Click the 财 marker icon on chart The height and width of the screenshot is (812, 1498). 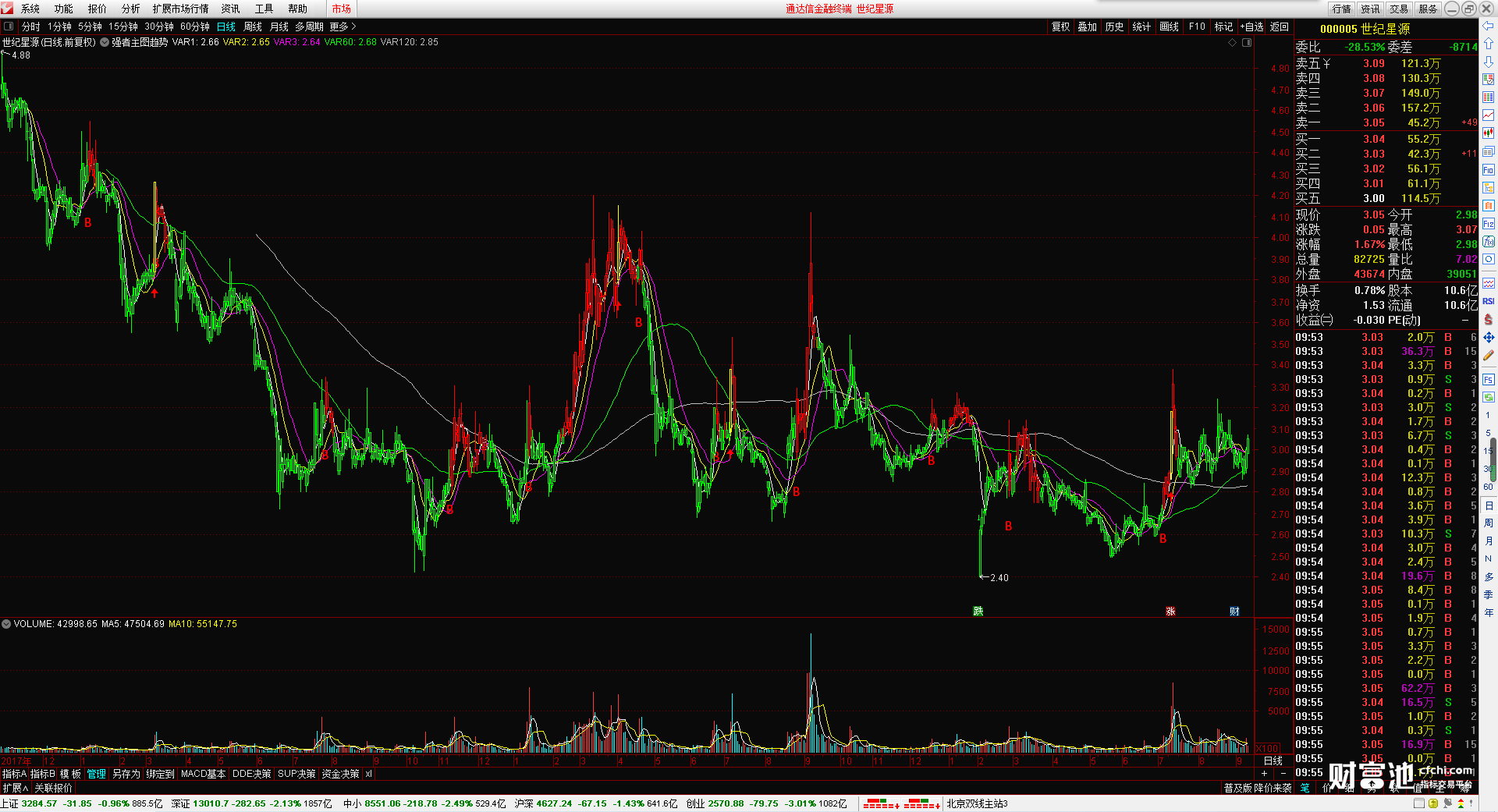click(1234, 611)
